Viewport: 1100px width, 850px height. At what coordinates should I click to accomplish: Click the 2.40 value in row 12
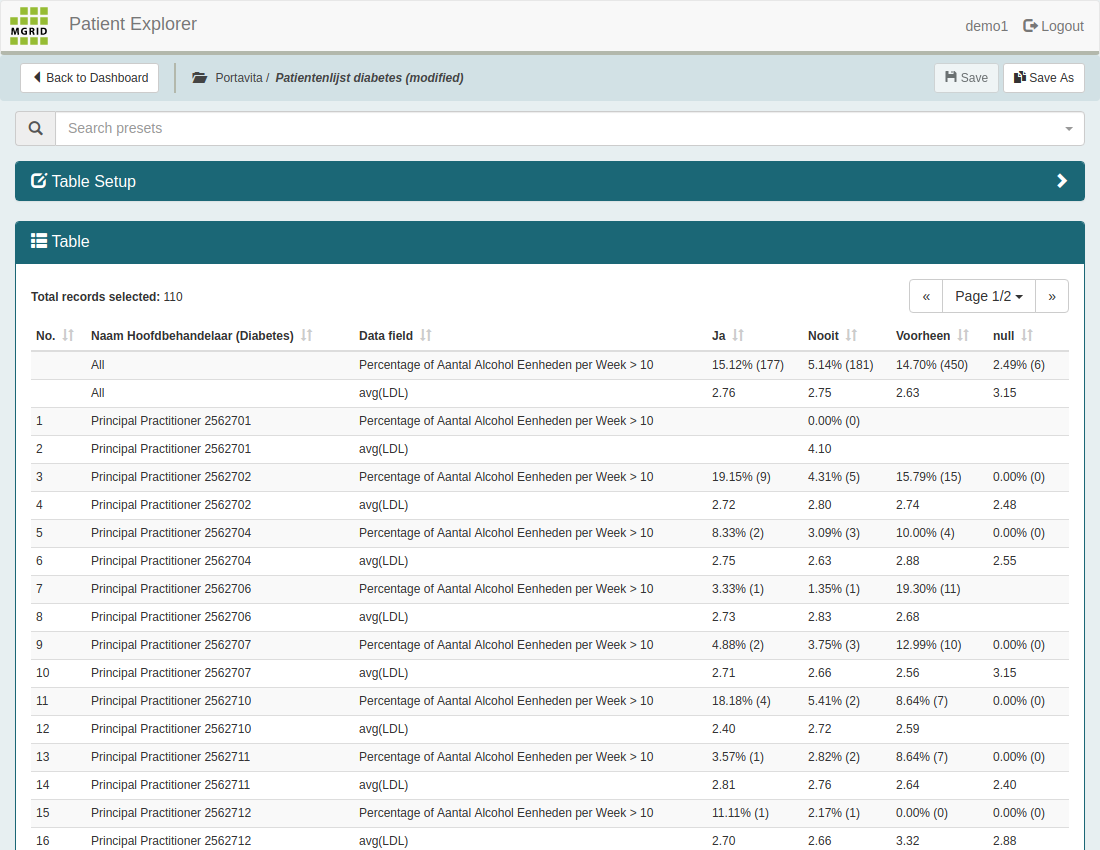click(x=723, y=729)
